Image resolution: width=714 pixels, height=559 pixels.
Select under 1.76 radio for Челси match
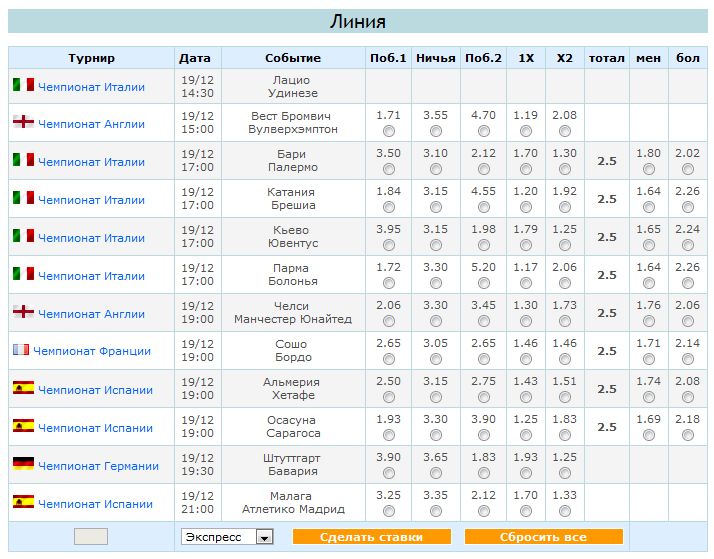(649, 321)
